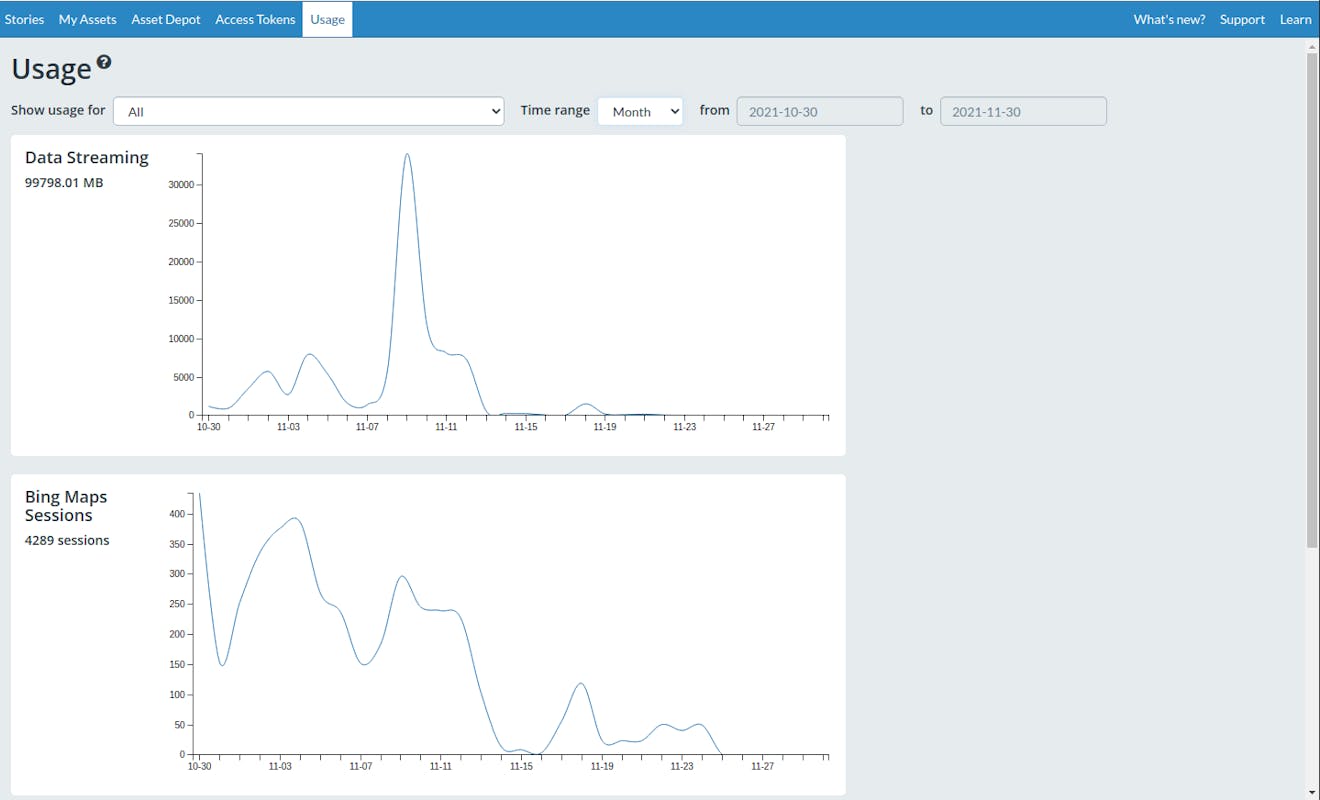Viewport: 1320px width, 800px height.
Task: Click the scrollbar down arrow
Action: [x=1312, y=792]
